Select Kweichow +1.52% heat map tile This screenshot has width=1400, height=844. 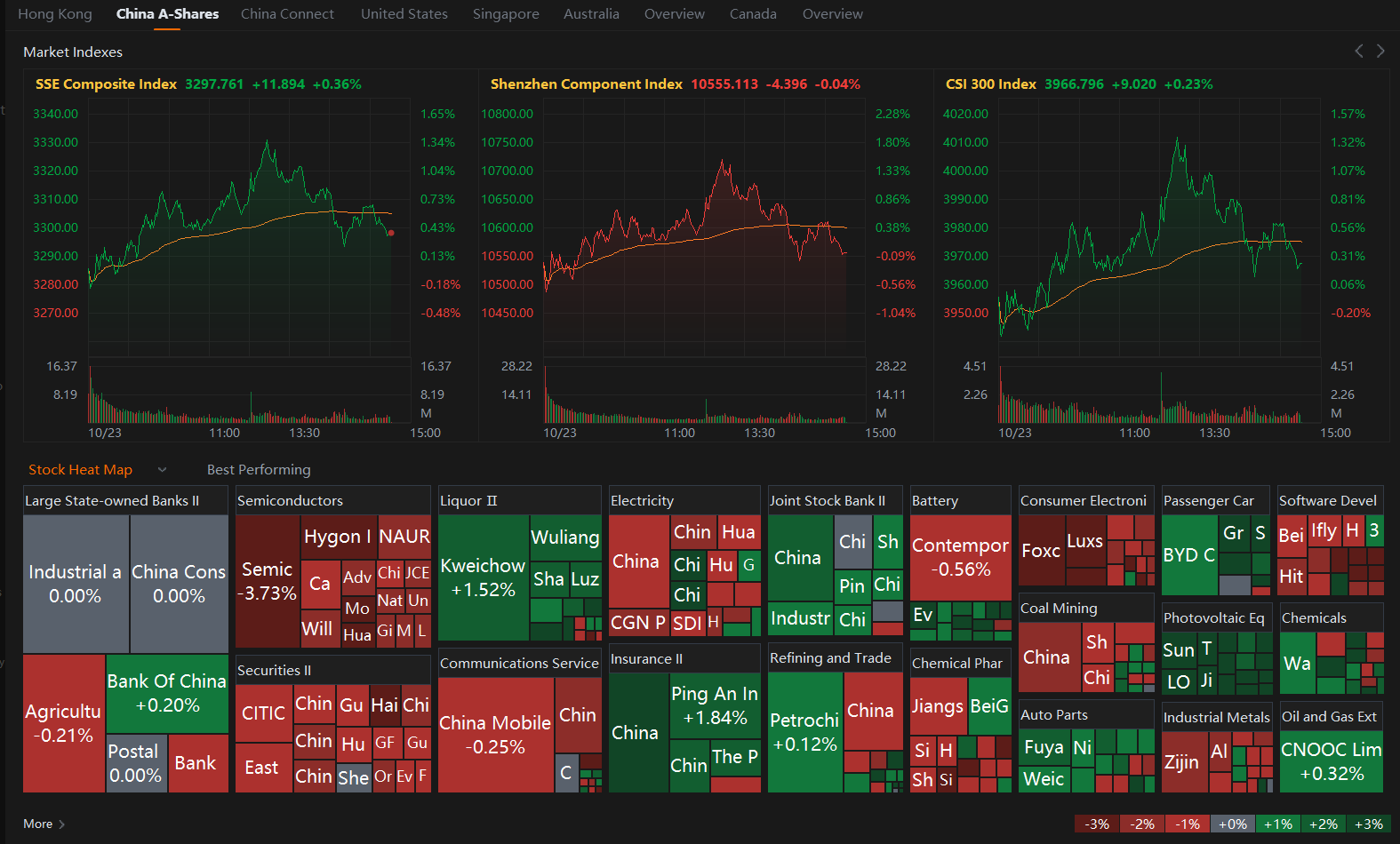click(483, 577)
